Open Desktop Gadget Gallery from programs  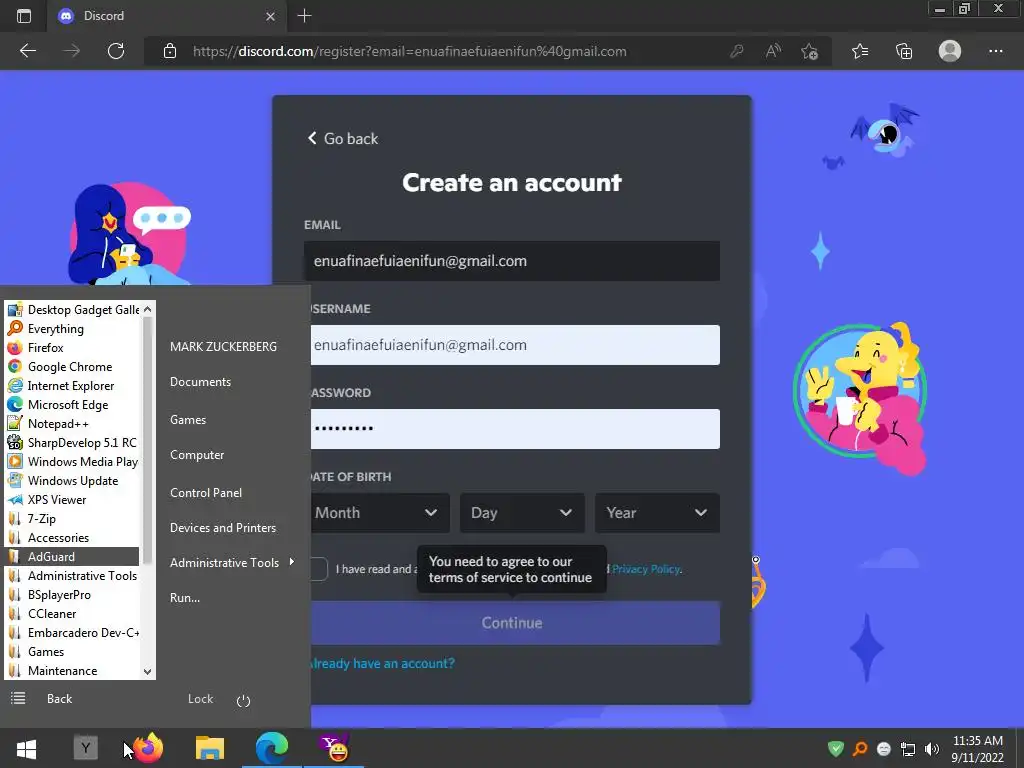72,310
